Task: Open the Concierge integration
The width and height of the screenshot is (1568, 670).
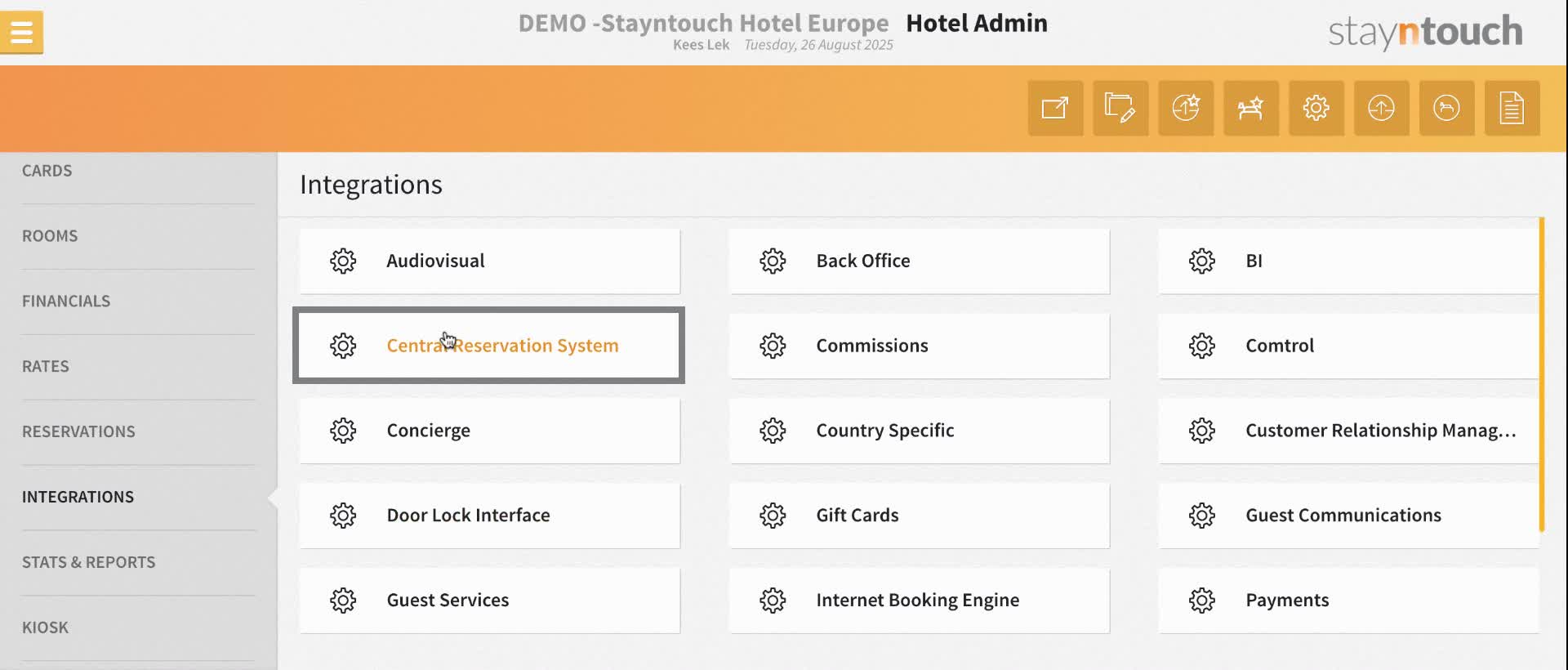Action: point(489,431)
